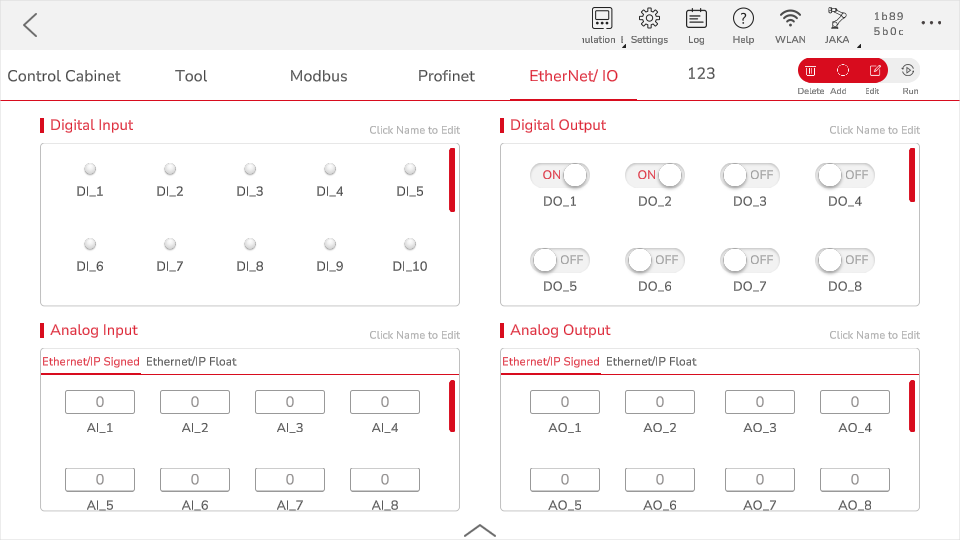960x540 pixels.
Task: Switch on the DO_6 toggle
Action: pos(655,260)
